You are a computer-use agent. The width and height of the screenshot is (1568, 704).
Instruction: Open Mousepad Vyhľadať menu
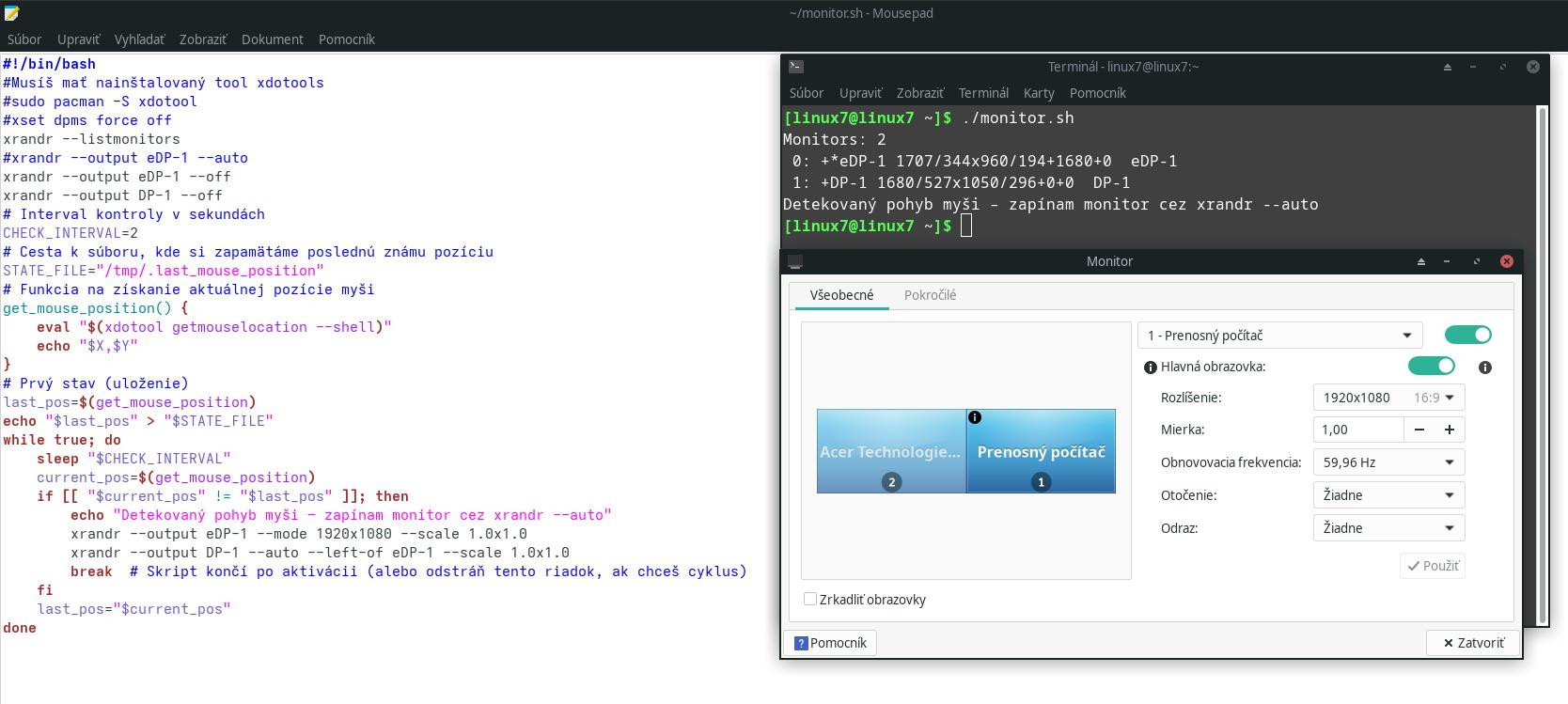pyautogui.click(x=139, y=39)
